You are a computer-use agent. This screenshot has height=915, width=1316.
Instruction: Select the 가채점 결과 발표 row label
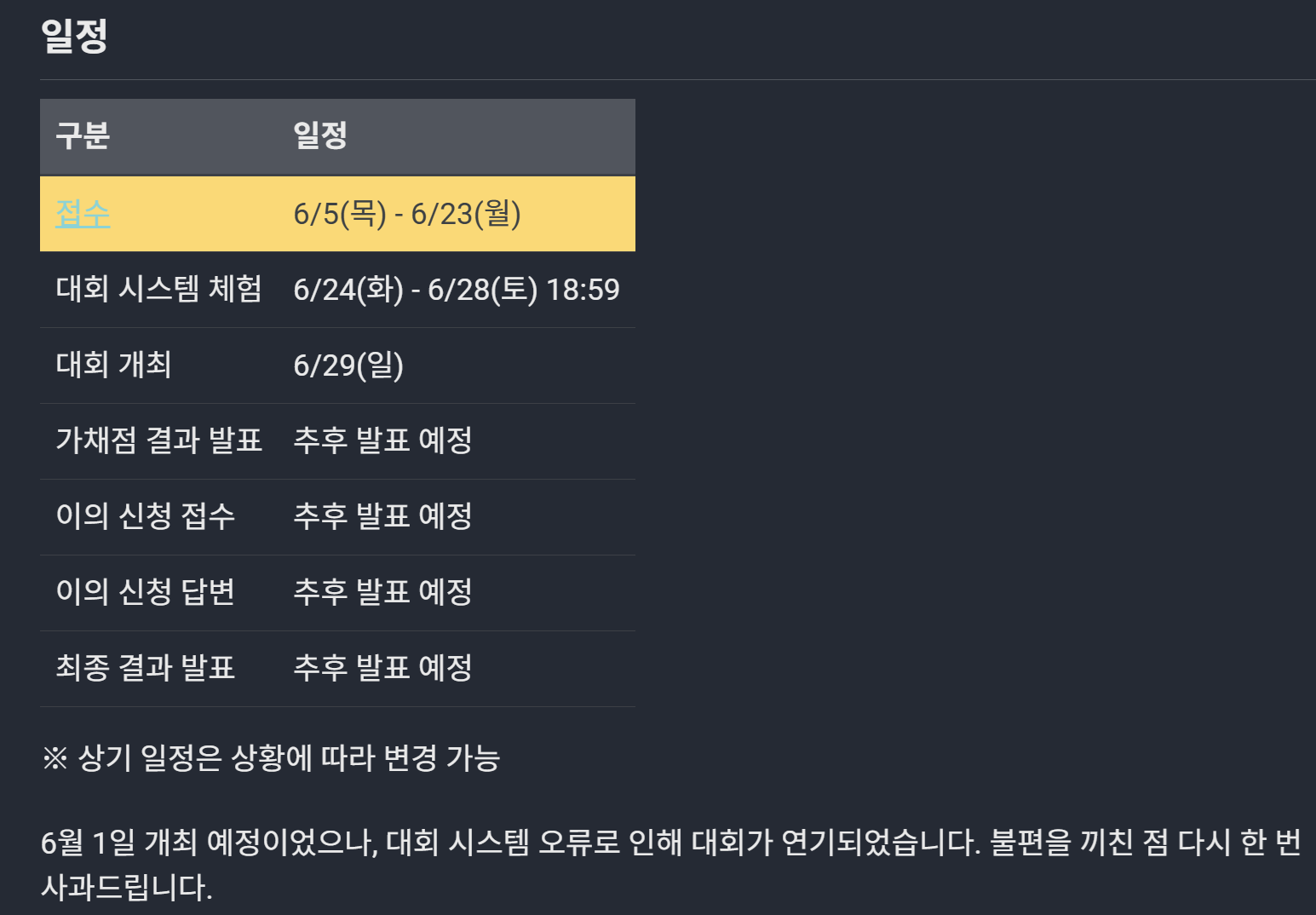click(159, 440)
